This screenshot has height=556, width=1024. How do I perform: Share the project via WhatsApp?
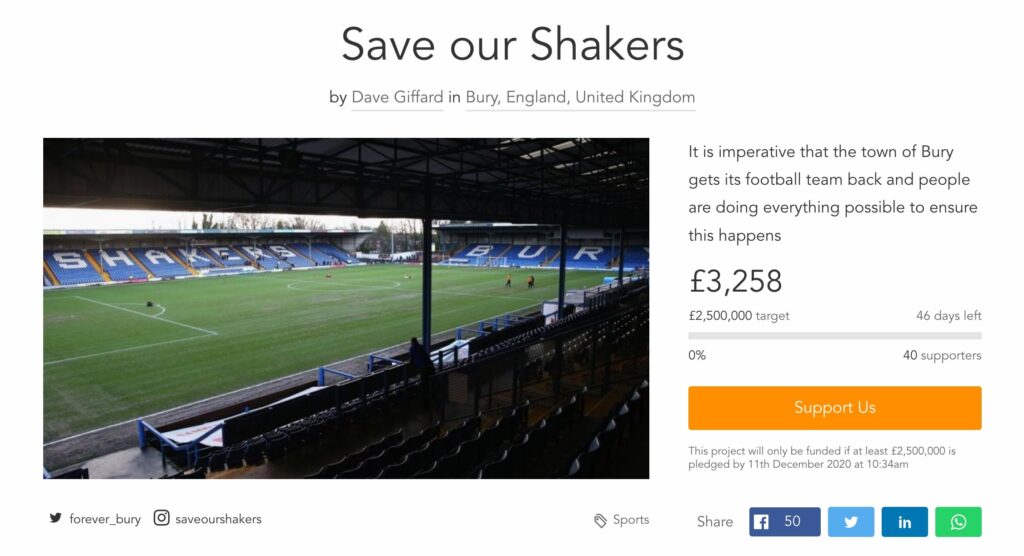[x=958, y=521]
